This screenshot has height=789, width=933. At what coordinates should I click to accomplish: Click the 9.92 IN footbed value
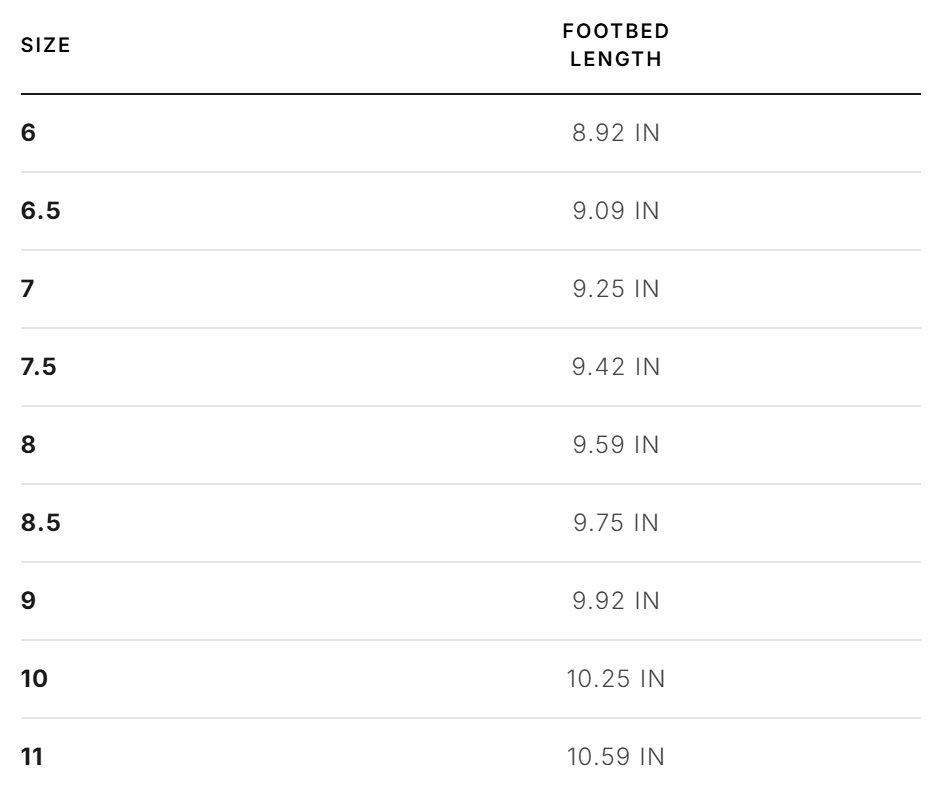point(616,600)
